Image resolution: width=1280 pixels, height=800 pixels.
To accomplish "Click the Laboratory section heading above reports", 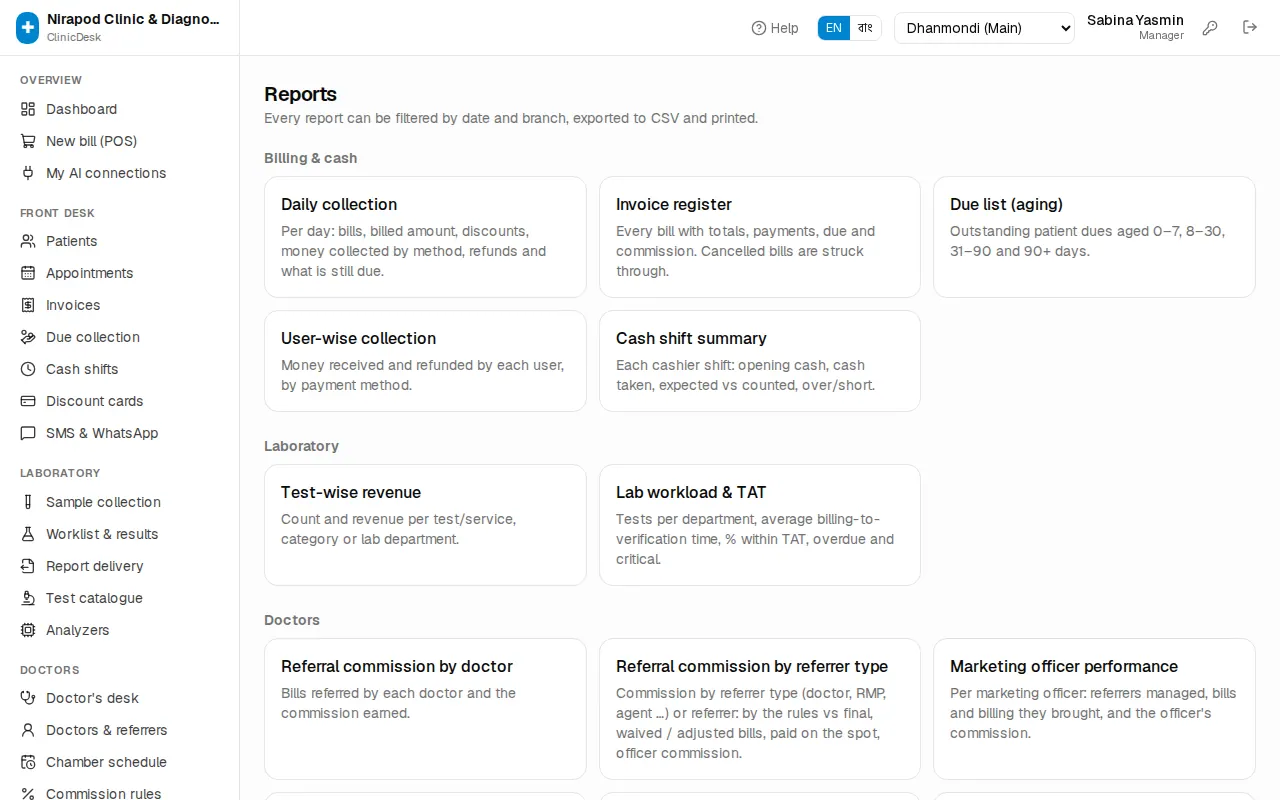I will [x=301, y=446].
